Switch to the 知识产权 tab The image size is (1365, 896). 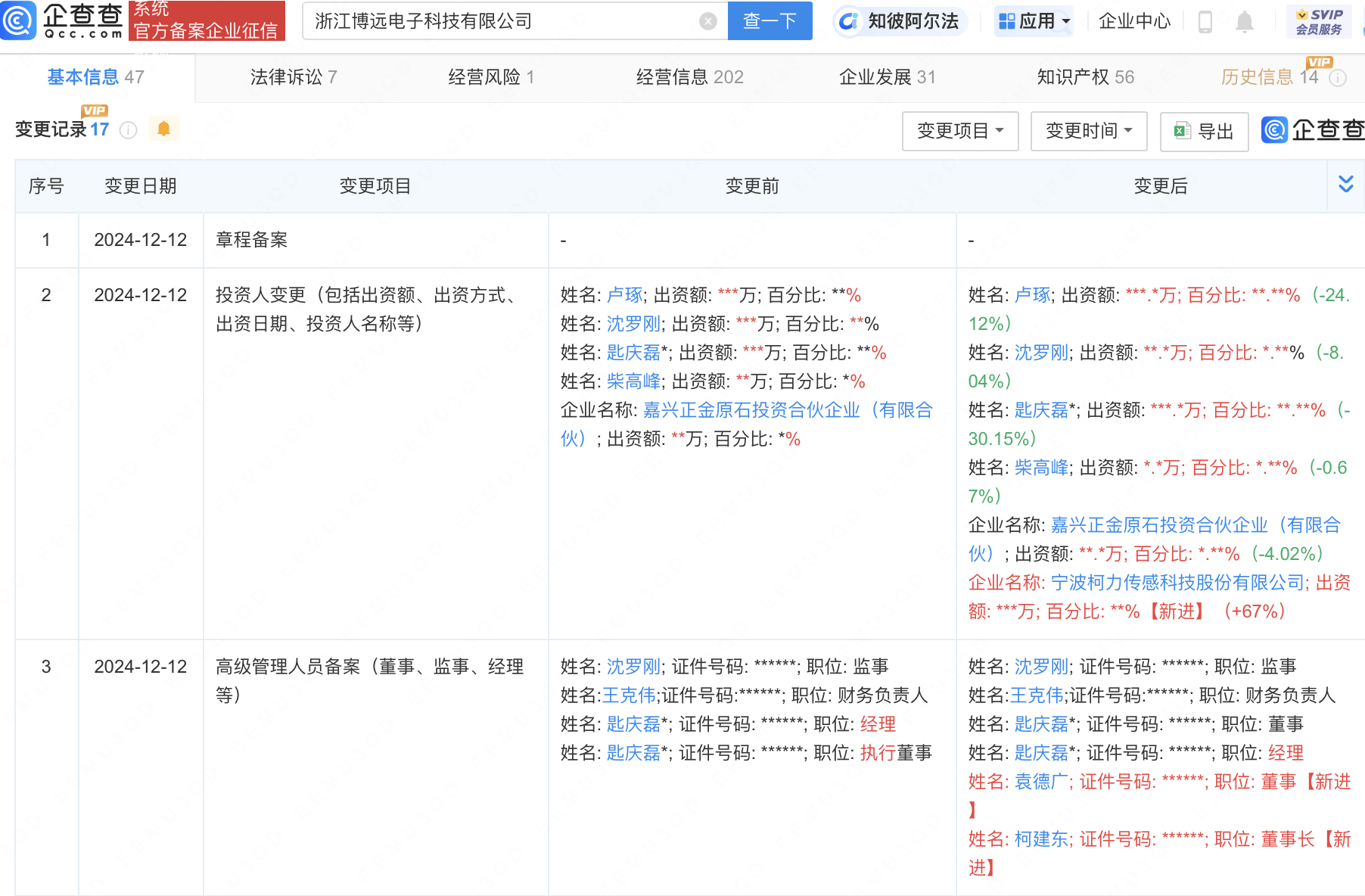click(1086, 77)
